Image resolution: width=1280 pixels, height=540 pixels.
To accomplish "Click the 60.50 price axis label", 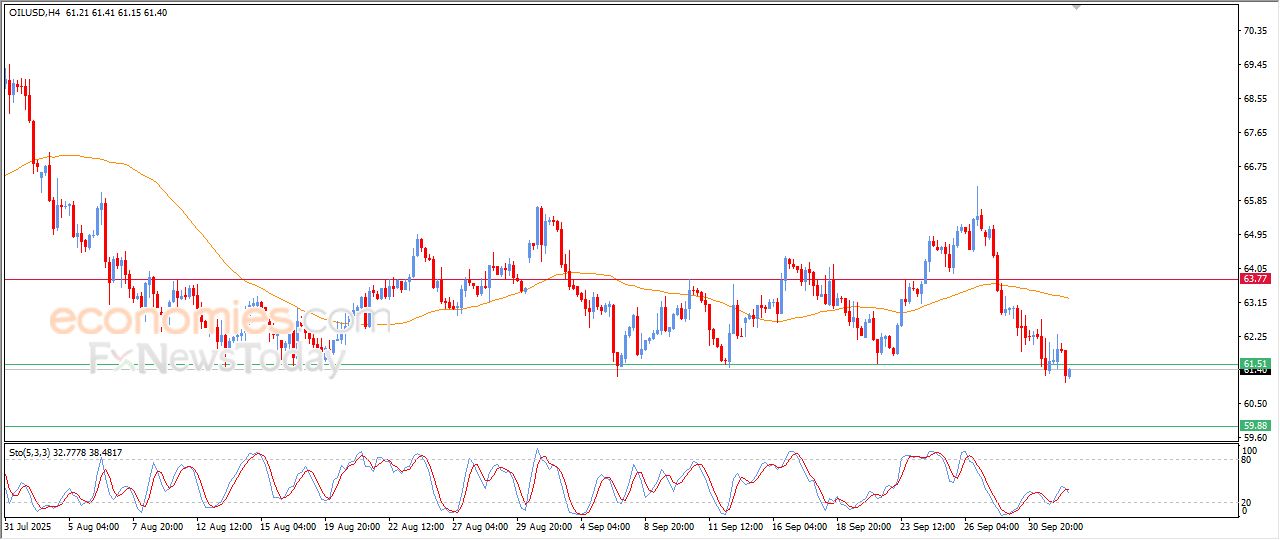I will [x=1255, y=403].
